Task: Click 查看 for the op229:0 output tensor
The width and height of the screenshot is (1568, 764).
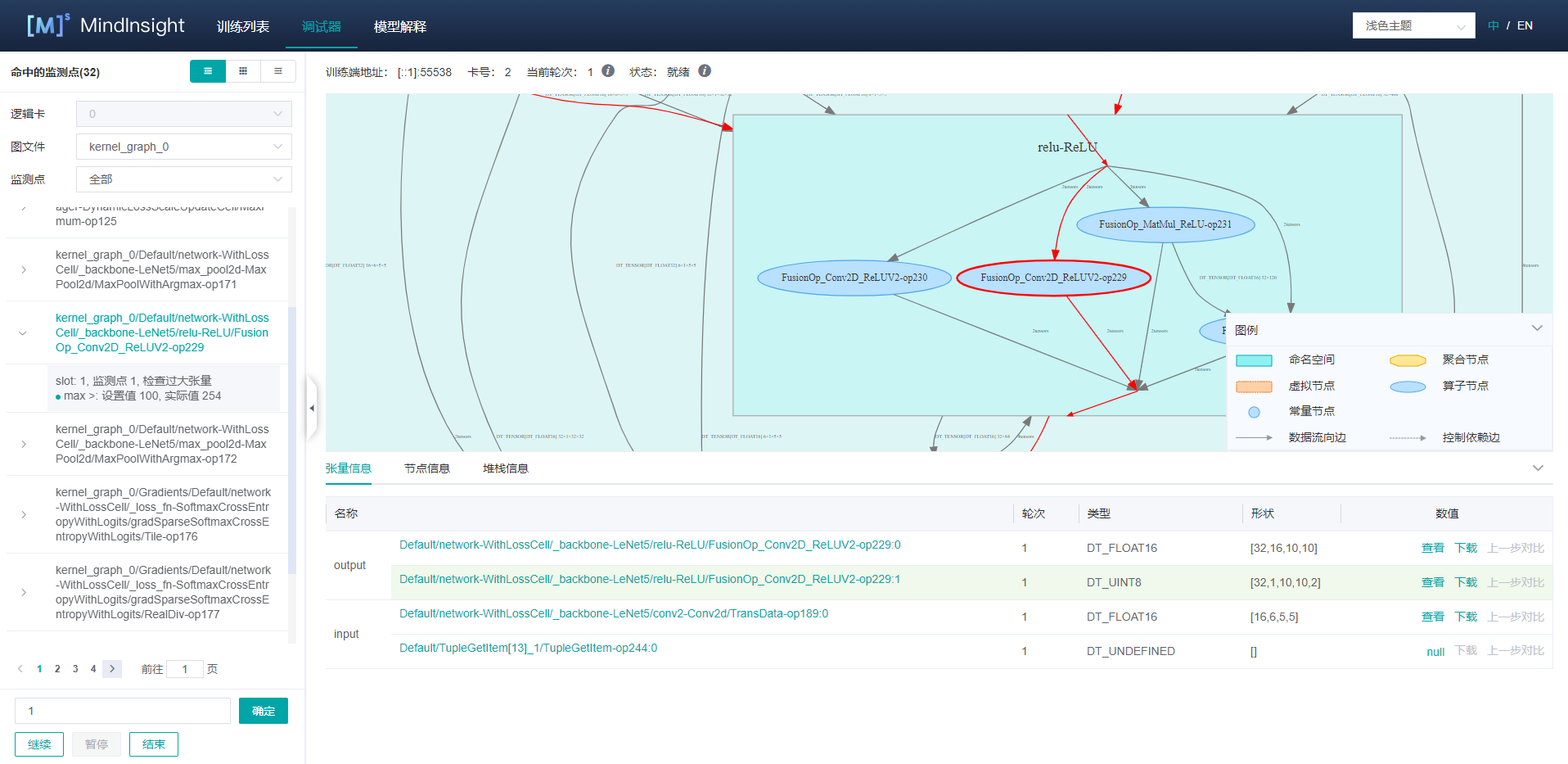Action: pos(1432,548)
